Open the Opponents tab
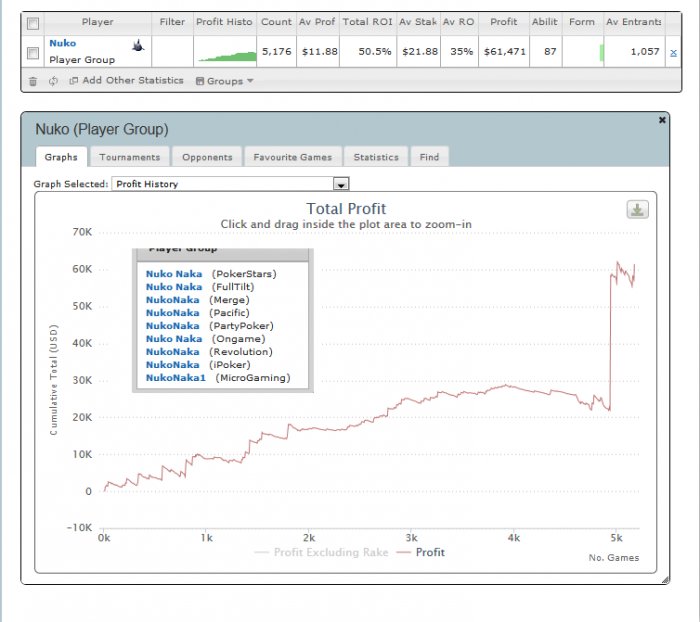The height and width of the screenshot is (622, 700). coord(207,157)
